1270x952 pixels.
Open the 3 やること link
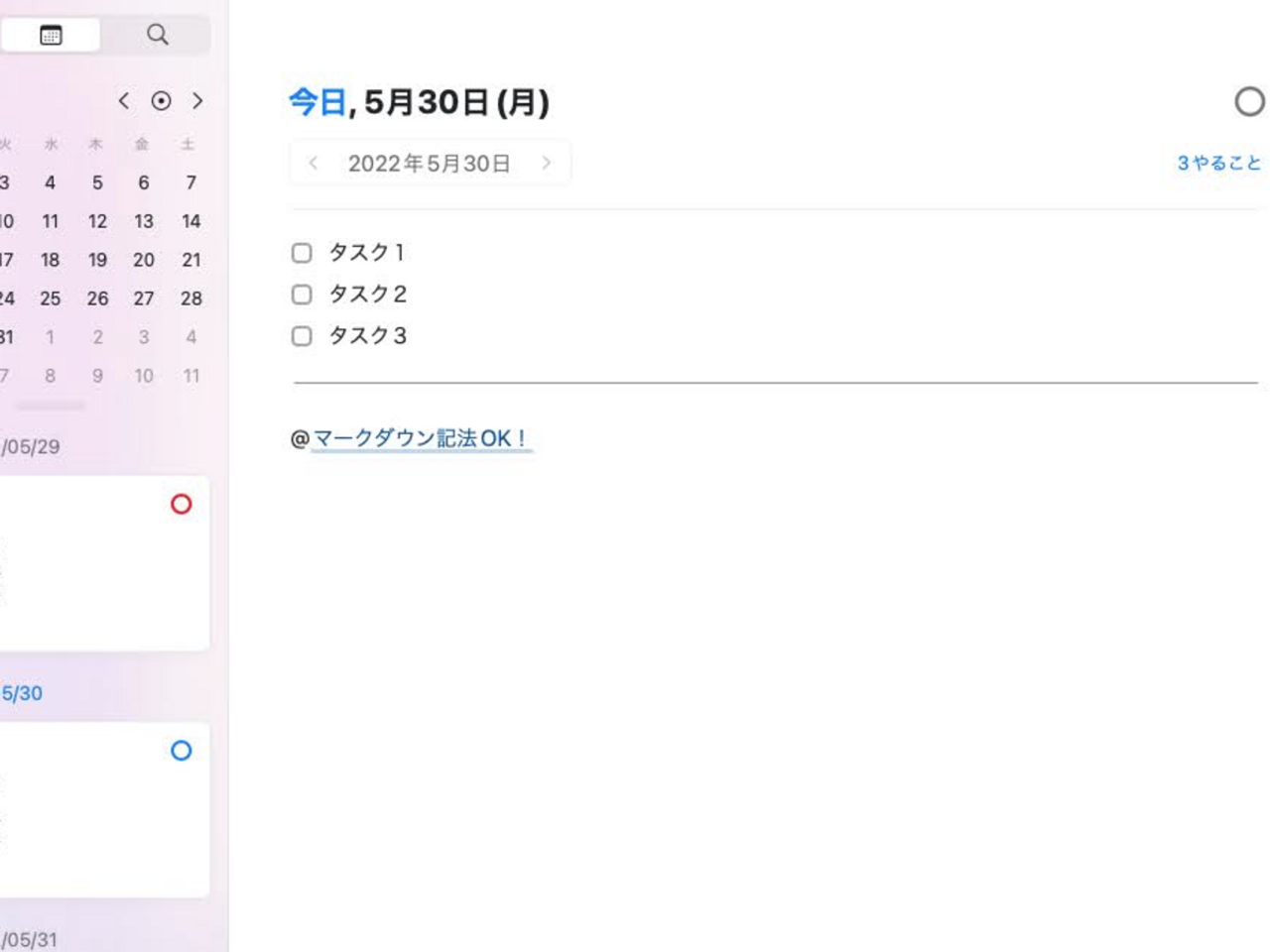[1218, 164]
